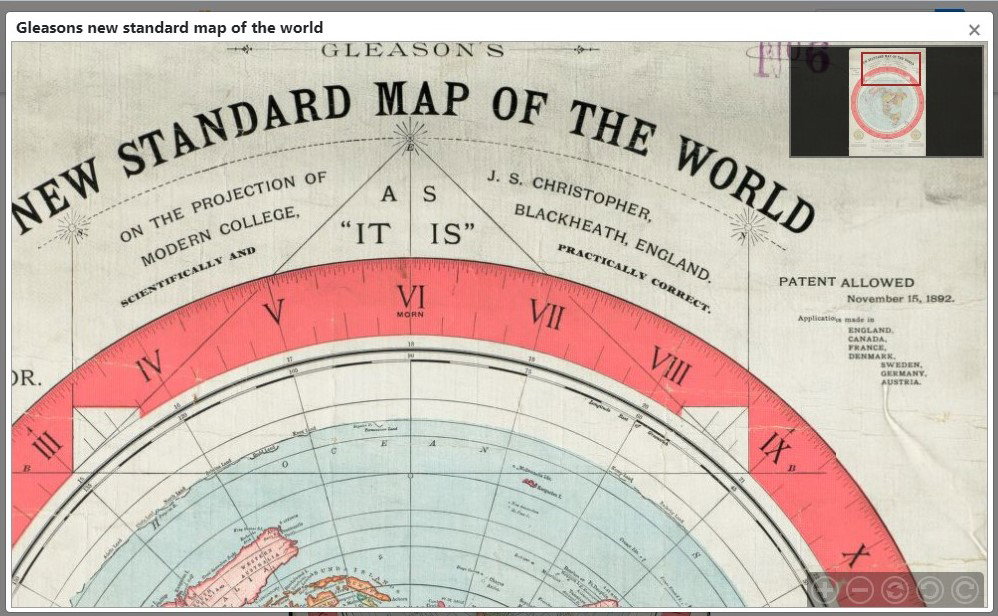Click the 'VI MORN' numeral on red band
Screen dimensions: 998x616
411,300
